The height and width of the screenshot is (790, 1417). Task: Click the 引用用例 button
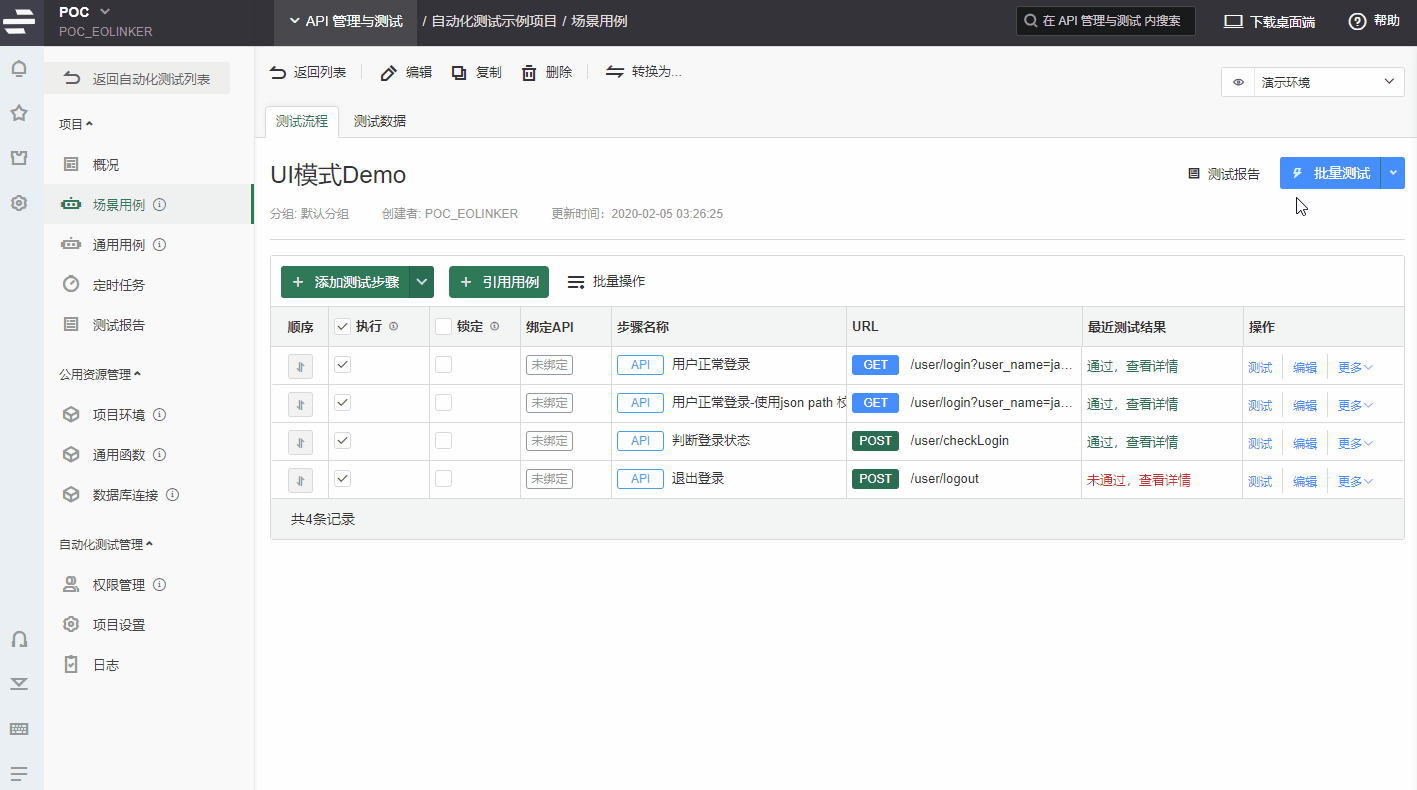[x=499, y=282]
